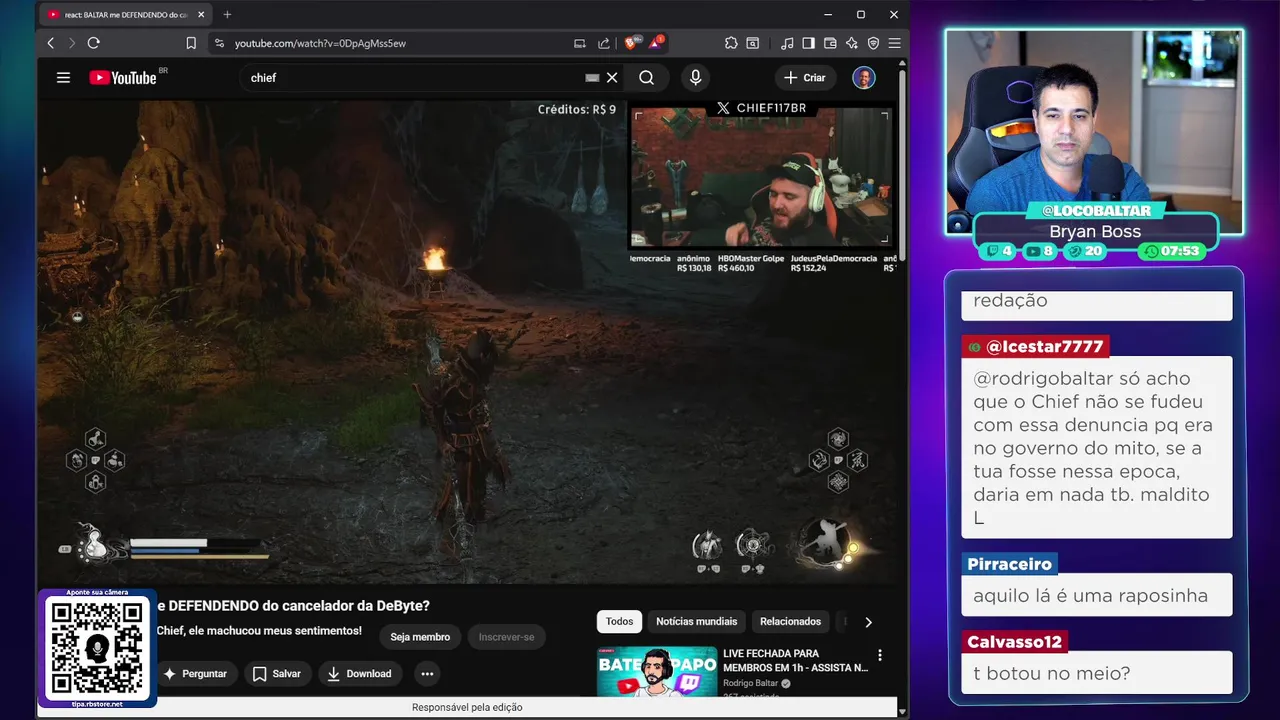This screenshot has width=1280, height=720.
Task: Open the Criar create button
Action: (806, 77)
